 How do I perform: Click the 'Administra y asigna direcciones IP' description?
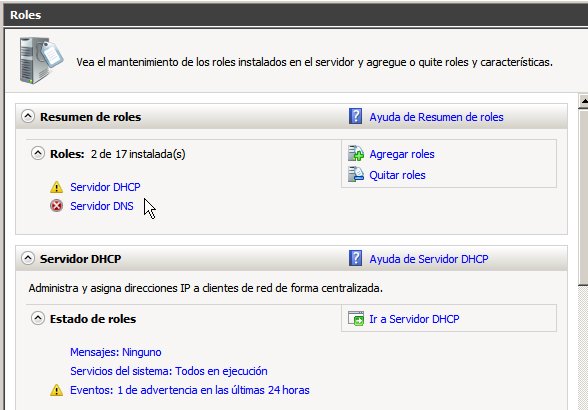[206, 288]
